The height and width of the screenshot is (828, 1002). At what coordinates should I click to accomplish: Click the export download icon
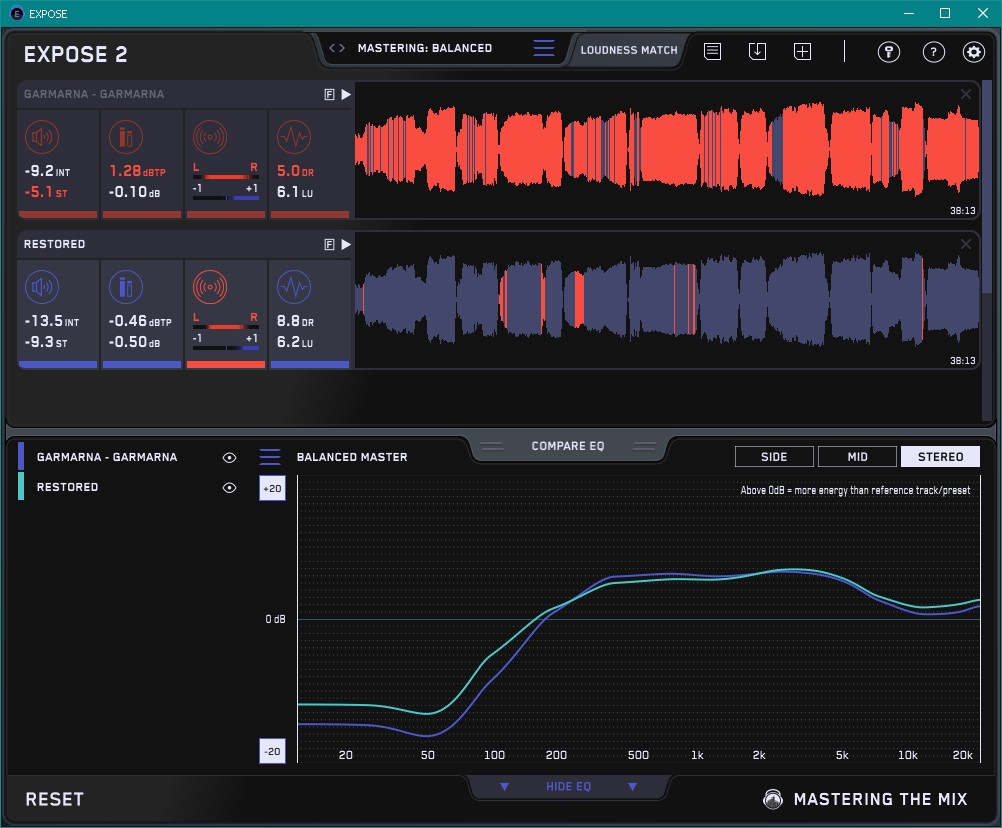(757, 51)
